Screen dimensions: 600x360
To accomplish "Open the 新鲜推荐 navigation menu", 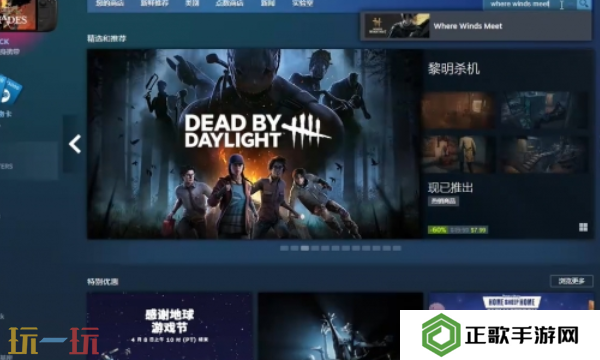I will (155, 3).
